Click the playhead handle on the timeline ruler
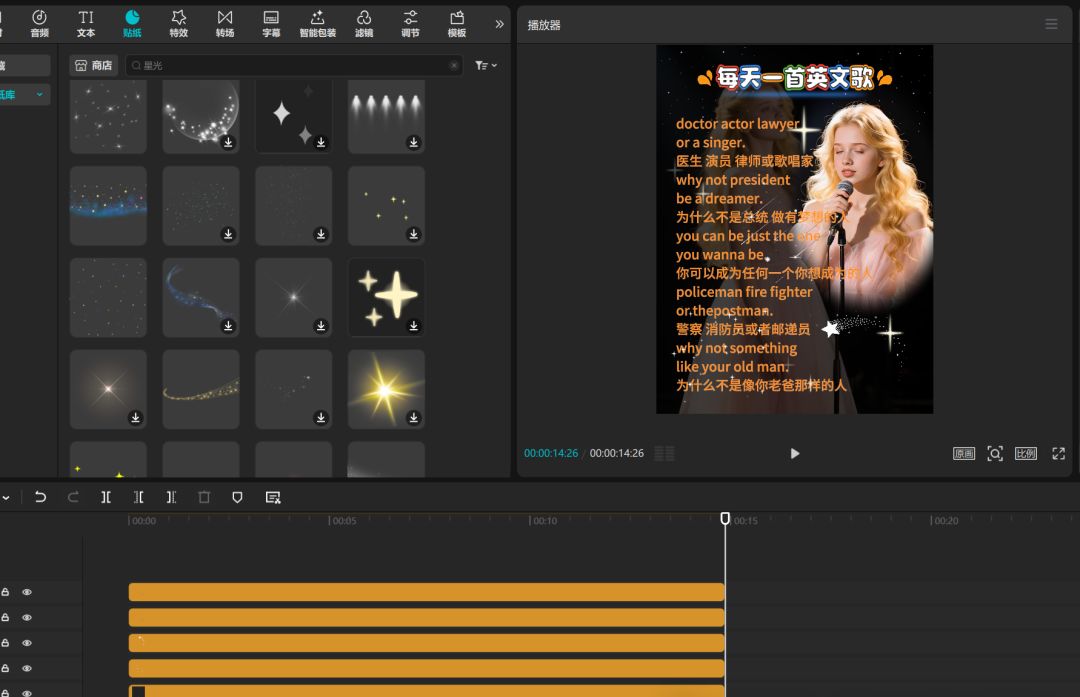Image resolution: width=1080 pixels, height=697 pixels. pyautogui.click(x=726, y=518)
